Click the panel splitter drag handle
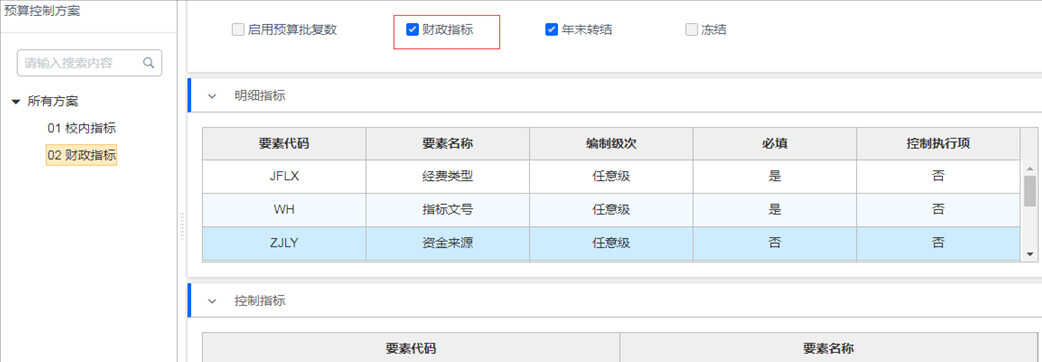This screenshot has height=362, width=1042. tap(181, 226)
